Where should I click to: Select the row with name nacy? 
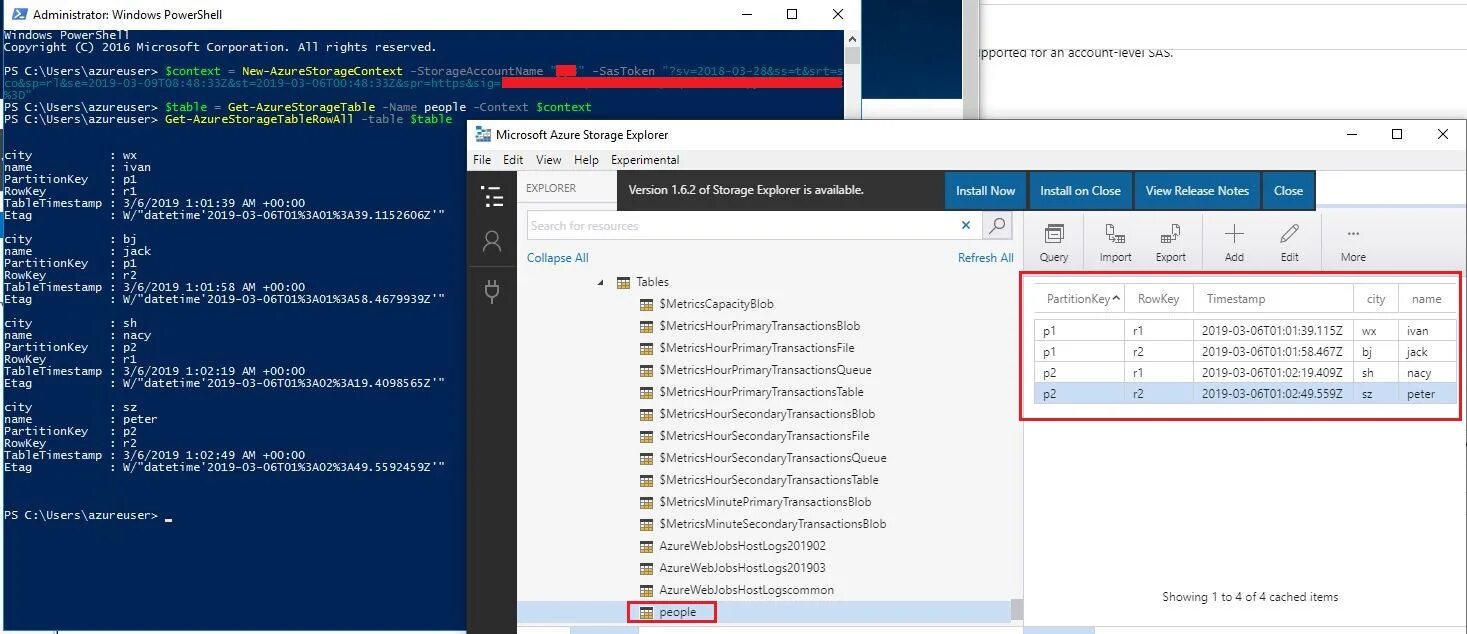1245,373
